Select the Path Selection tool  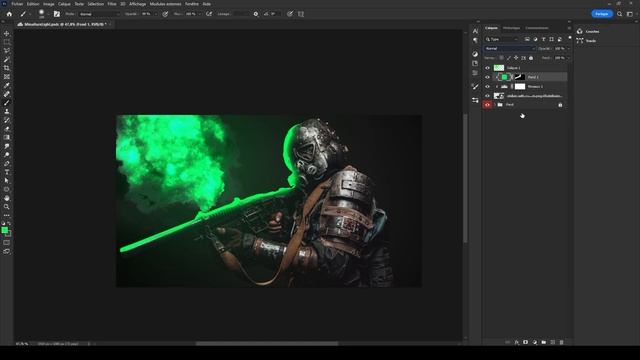(7, 180)
